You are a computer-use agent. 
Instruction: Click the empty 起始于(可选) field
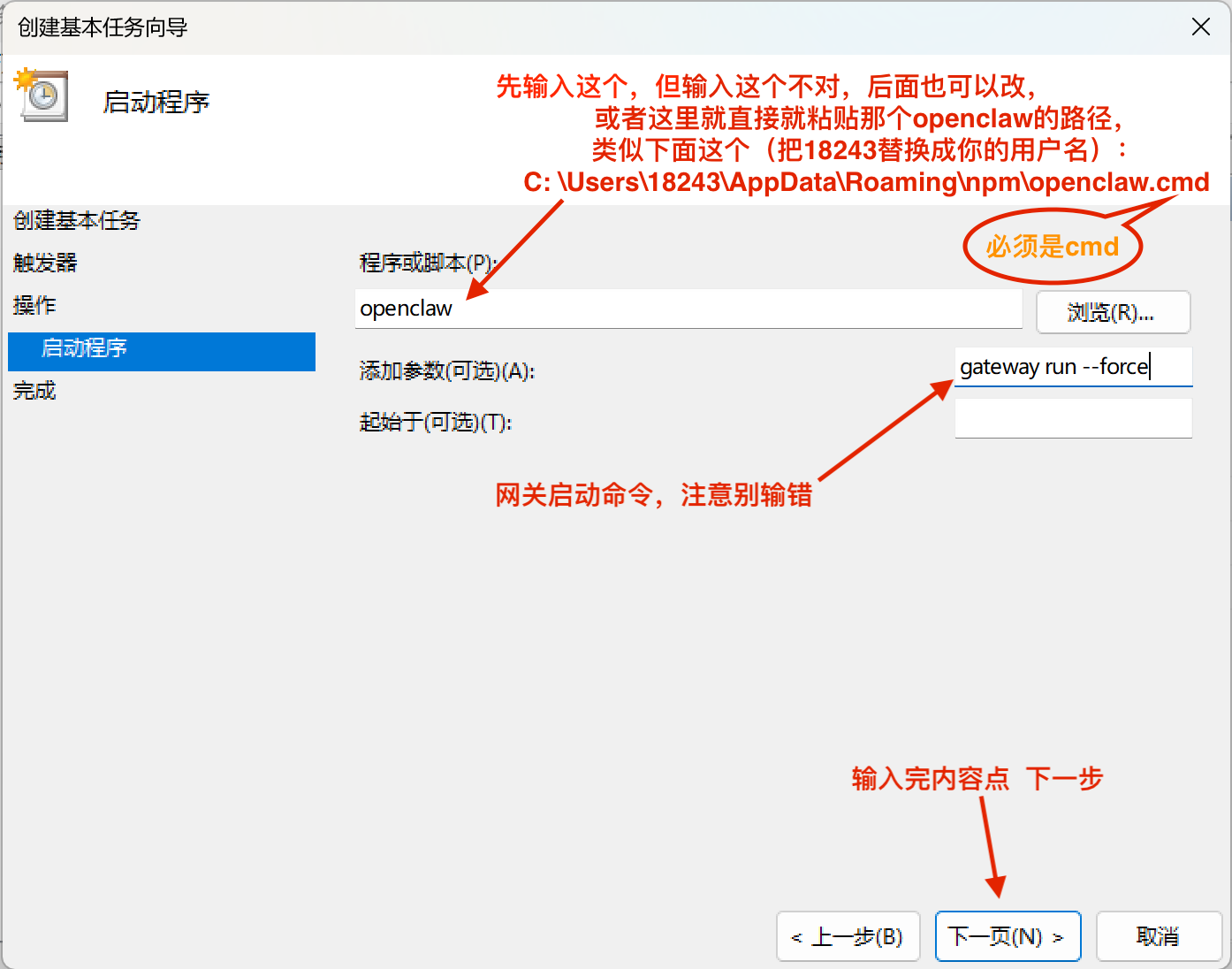click(x=1074, y=418)
